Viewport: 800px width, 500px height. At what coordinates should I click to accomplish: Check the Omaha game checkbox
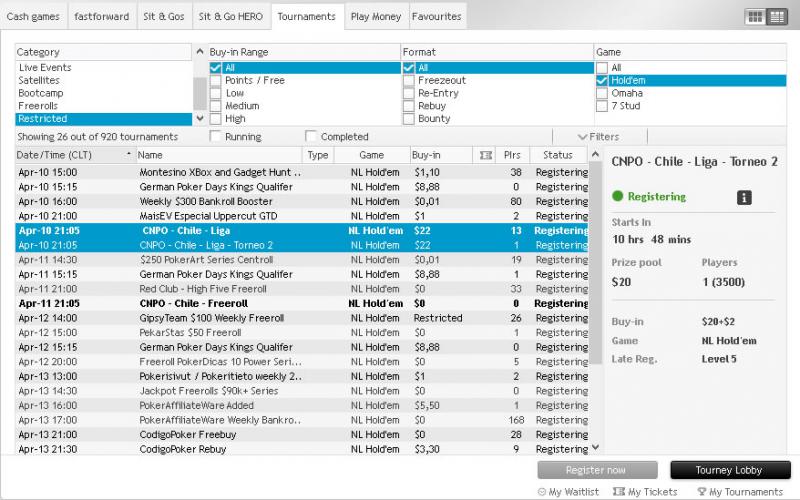coord(602,93)
